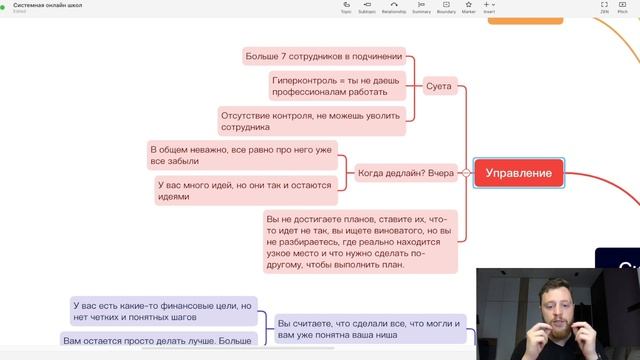Select В общем неважно topic
Screen dimensions: 640x360
(242, 156)
